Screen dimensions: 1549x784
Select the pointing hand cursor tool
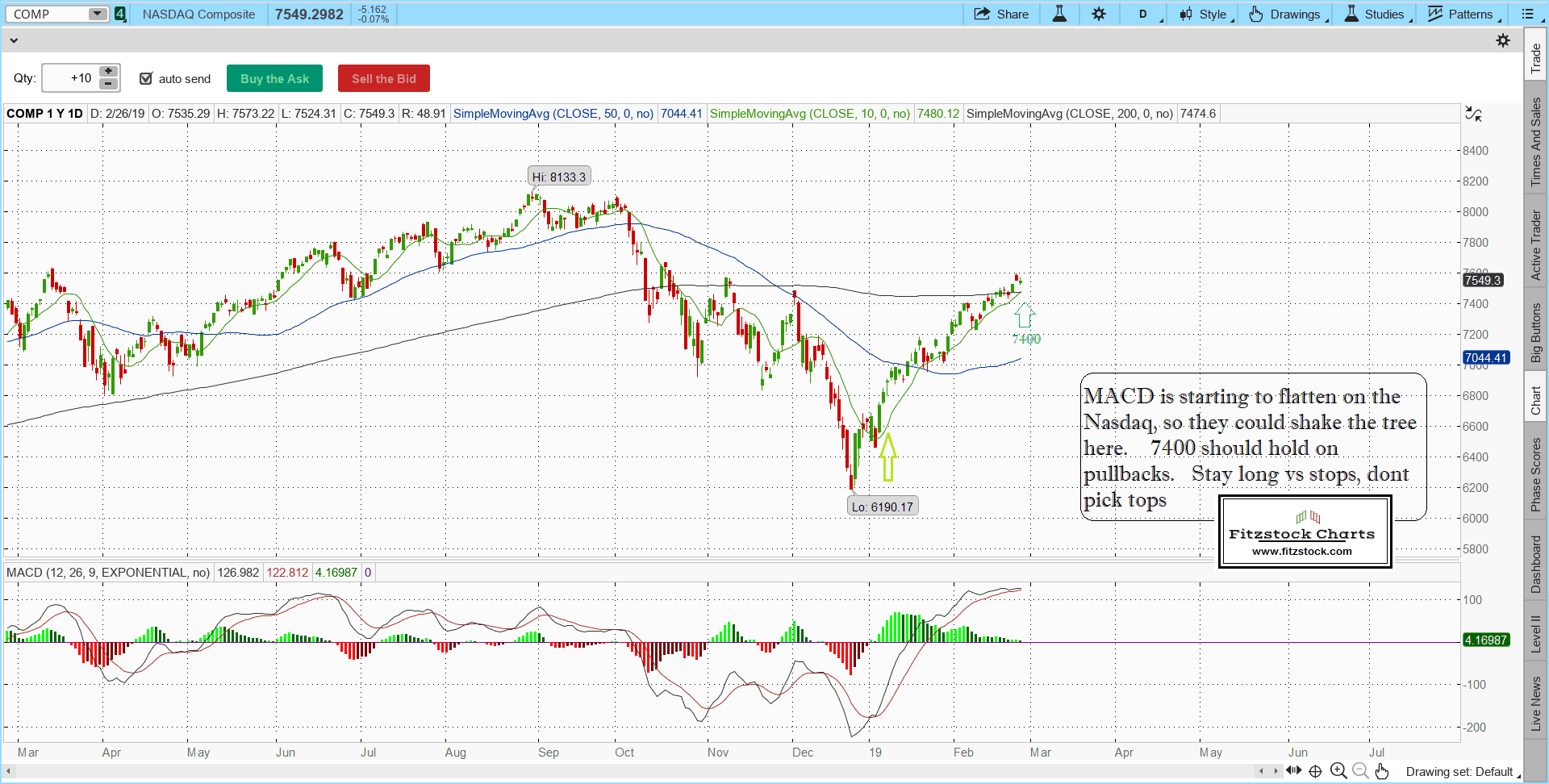point(1382,771)
